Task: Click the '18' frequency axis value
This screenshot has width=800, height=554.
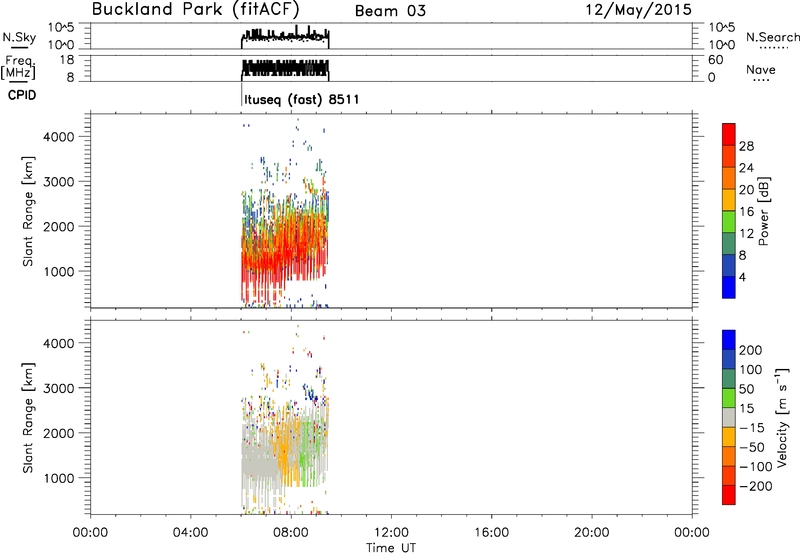Action: coord(68,60)
